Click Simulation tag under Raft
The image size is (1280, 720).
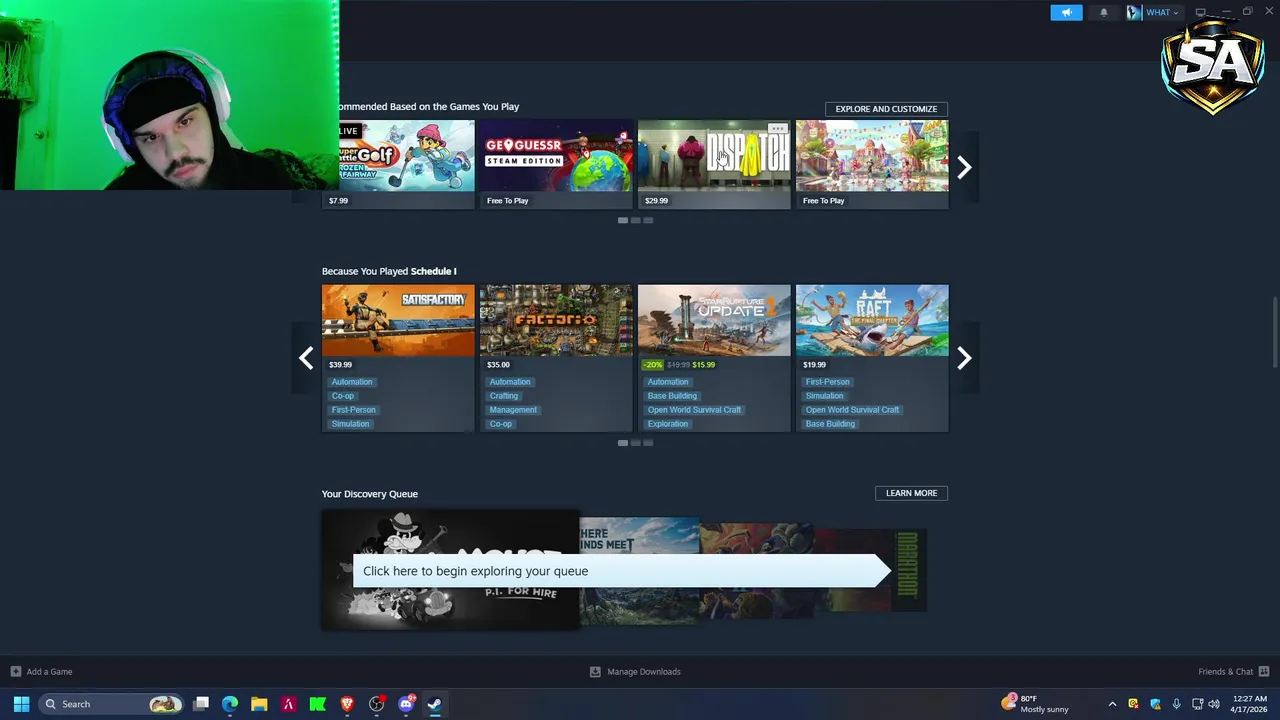(825, 396)
